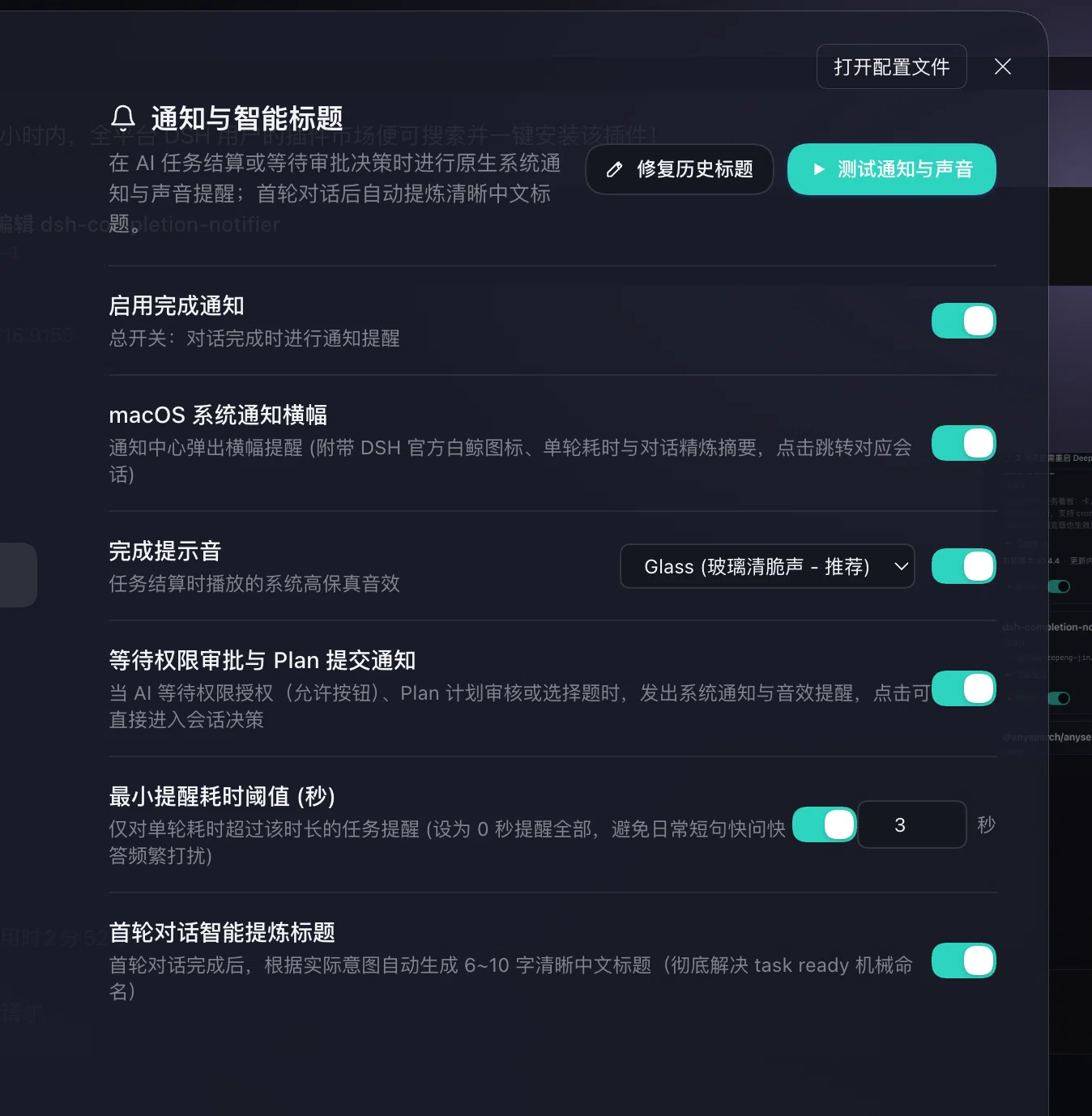Turn off the 完成提示音 switch
Image resolution: width=1092 pixels, height=1116 pixels.
pyautogui.click(x=964, y=566)
